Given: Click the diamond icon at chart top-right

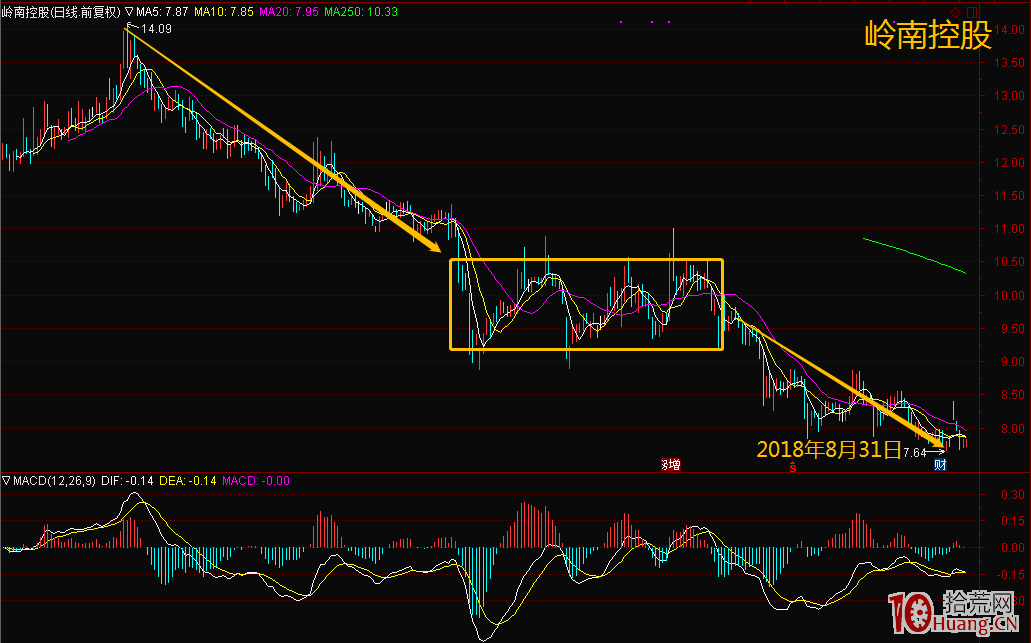Looking at the screenshot, I should click(x=955, y=12).
